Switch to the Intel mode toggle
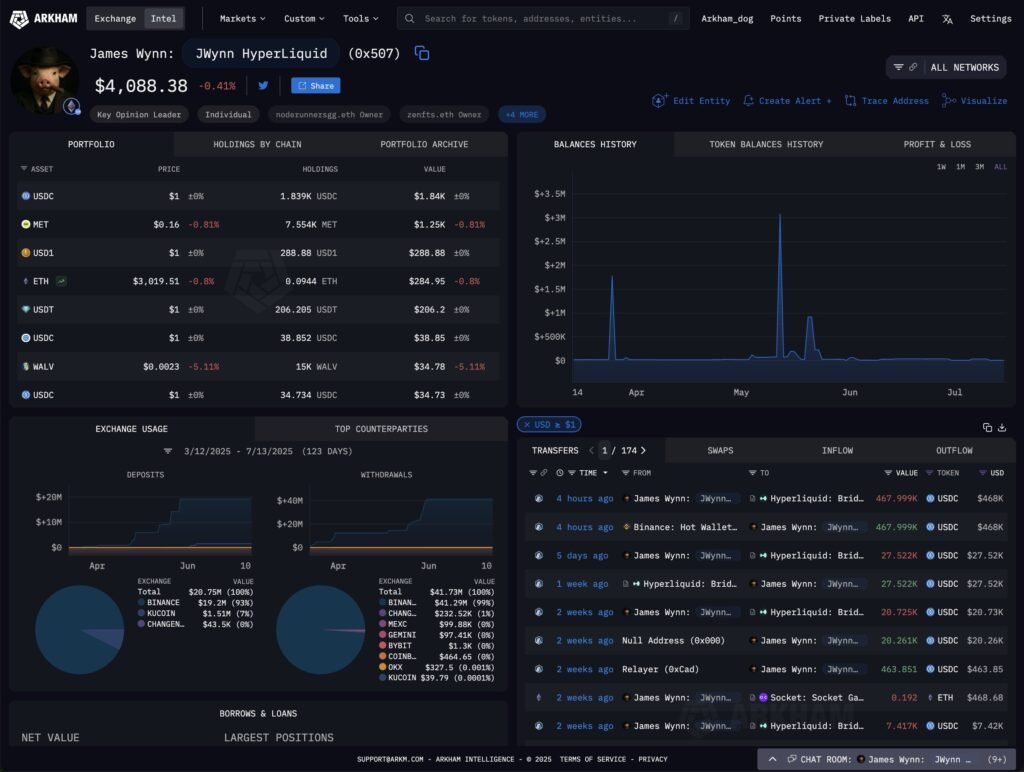Image resolution: width=1024 pixels, height=772 pixels. pos(163,19)
